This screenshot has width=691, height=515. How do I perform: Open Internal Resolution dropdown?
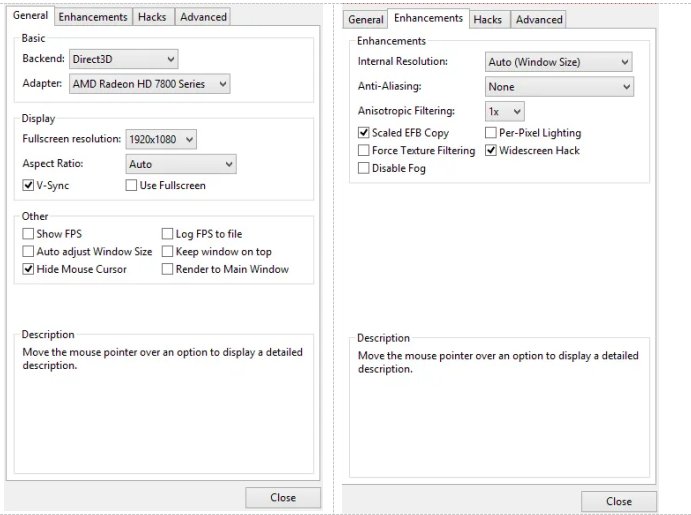tap(558, 62)
